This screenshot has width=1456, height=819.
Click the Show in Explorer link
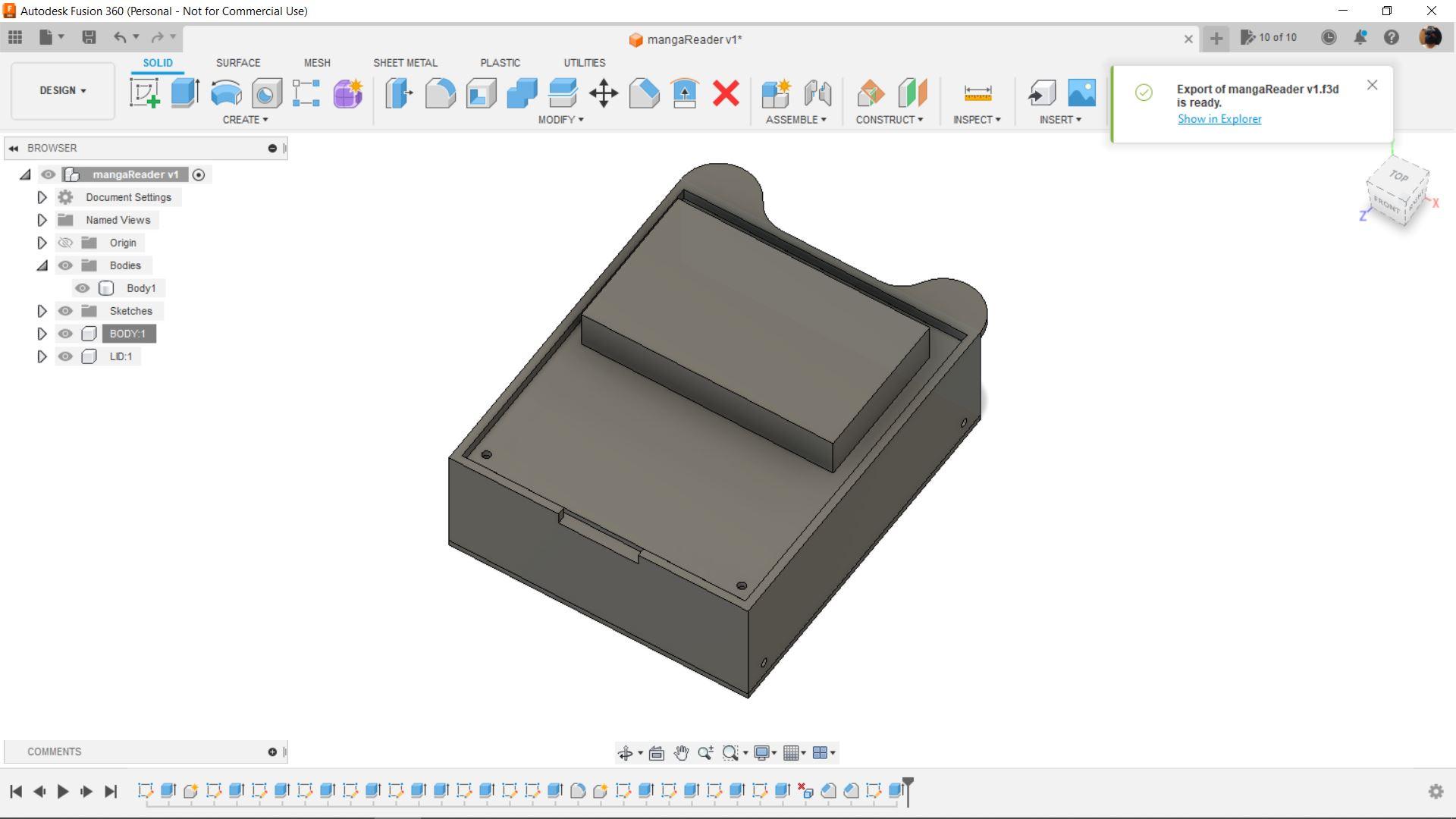(x=1219, y=119)
